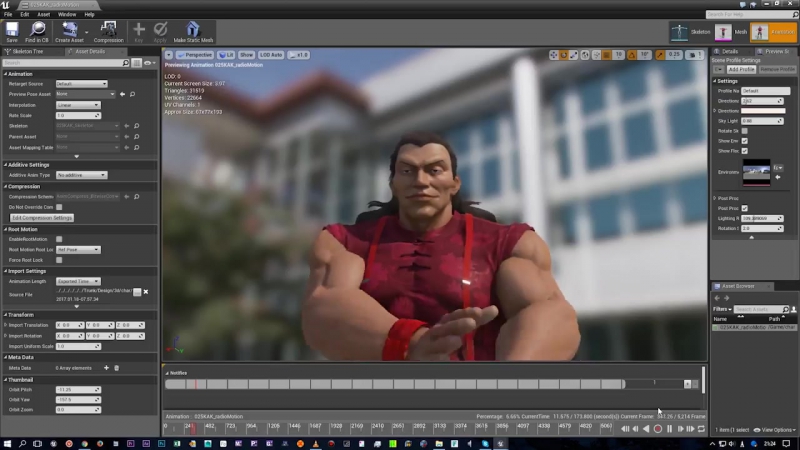
Task: Click the Create Asset toolbar icon
Action: (69, 32)
